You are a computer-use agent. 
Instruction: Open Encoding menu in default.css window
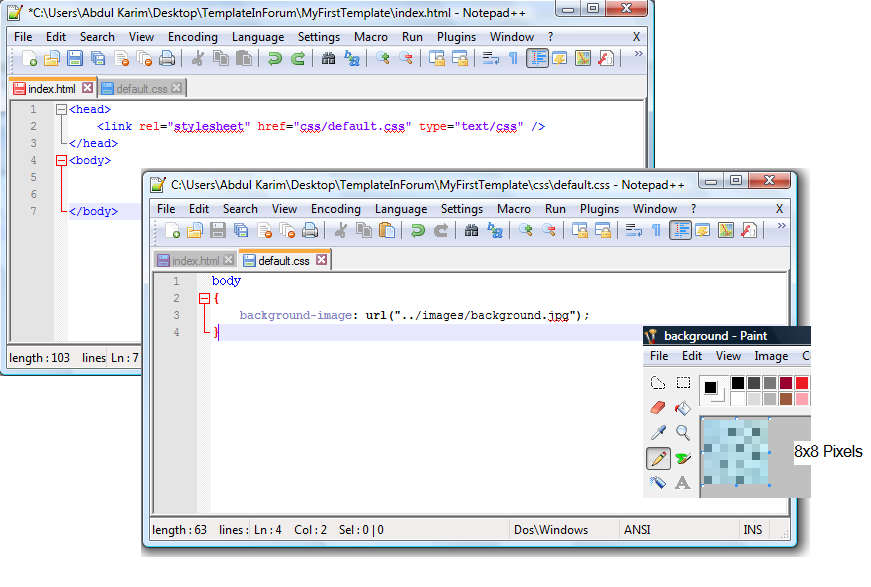point(335,209)
